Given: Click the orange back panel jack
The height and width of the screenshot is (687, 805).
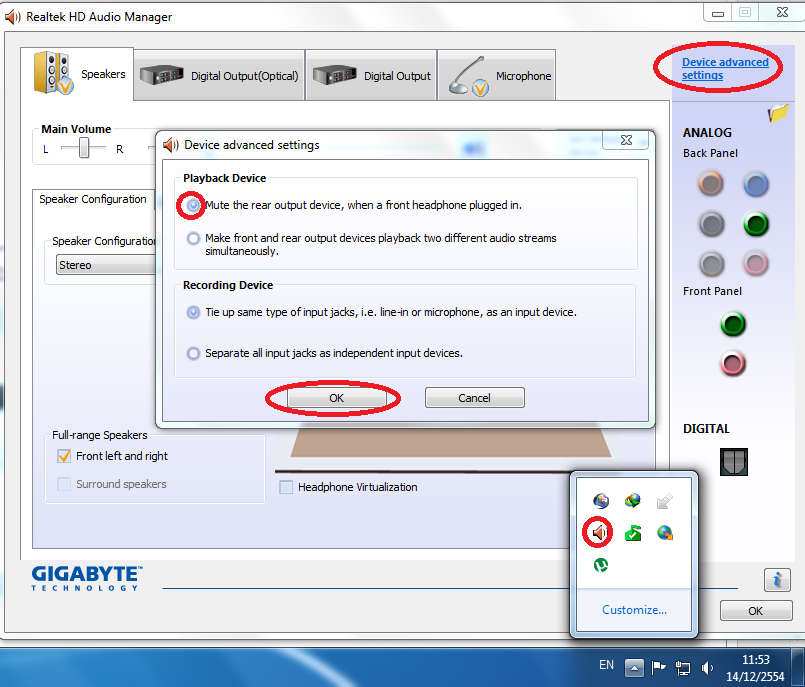Looking at the screenshot, I should click(x=711, y=184).
